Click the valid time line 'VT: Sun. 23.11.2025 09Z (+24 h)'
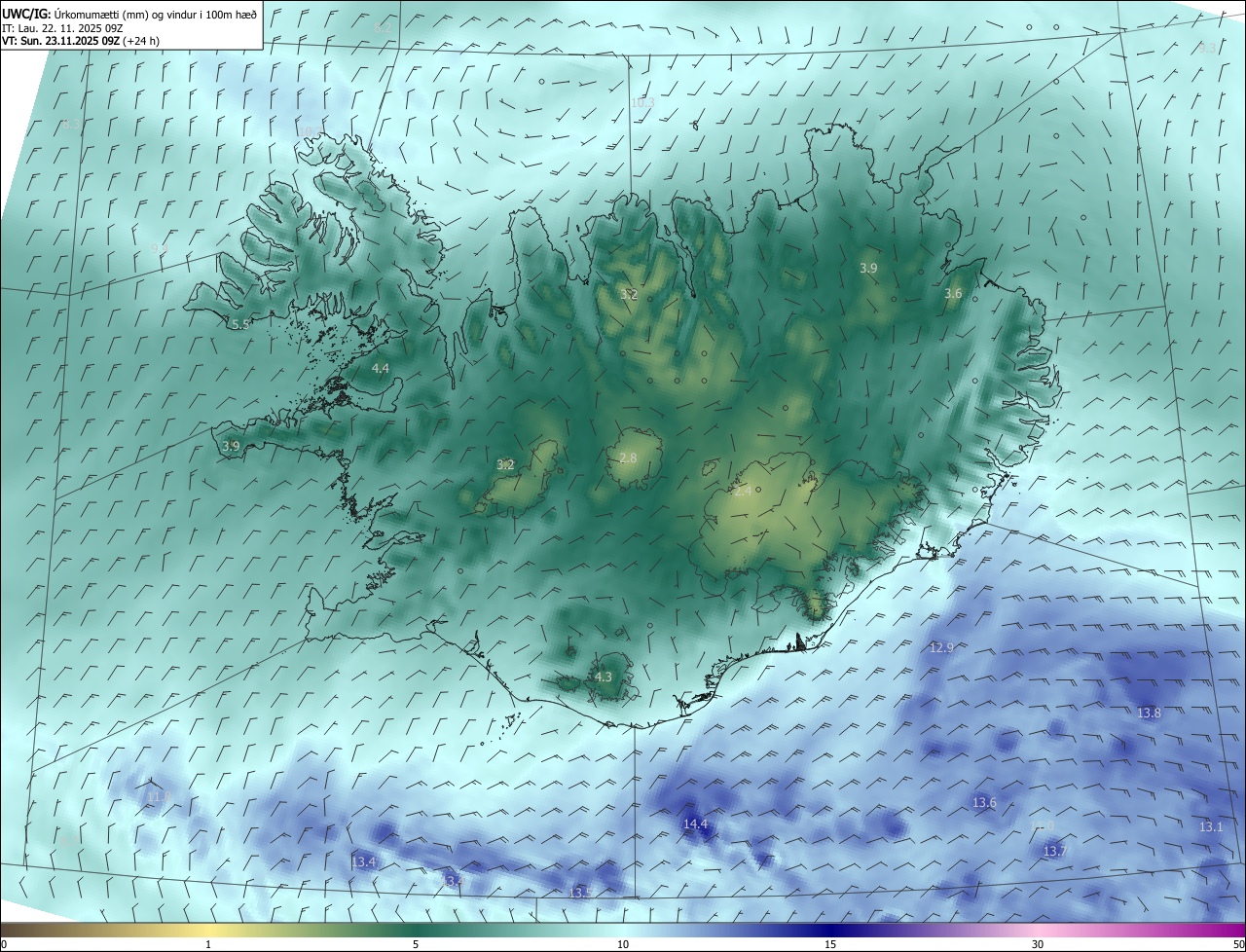1246x952 pixels. pos(80,41)
